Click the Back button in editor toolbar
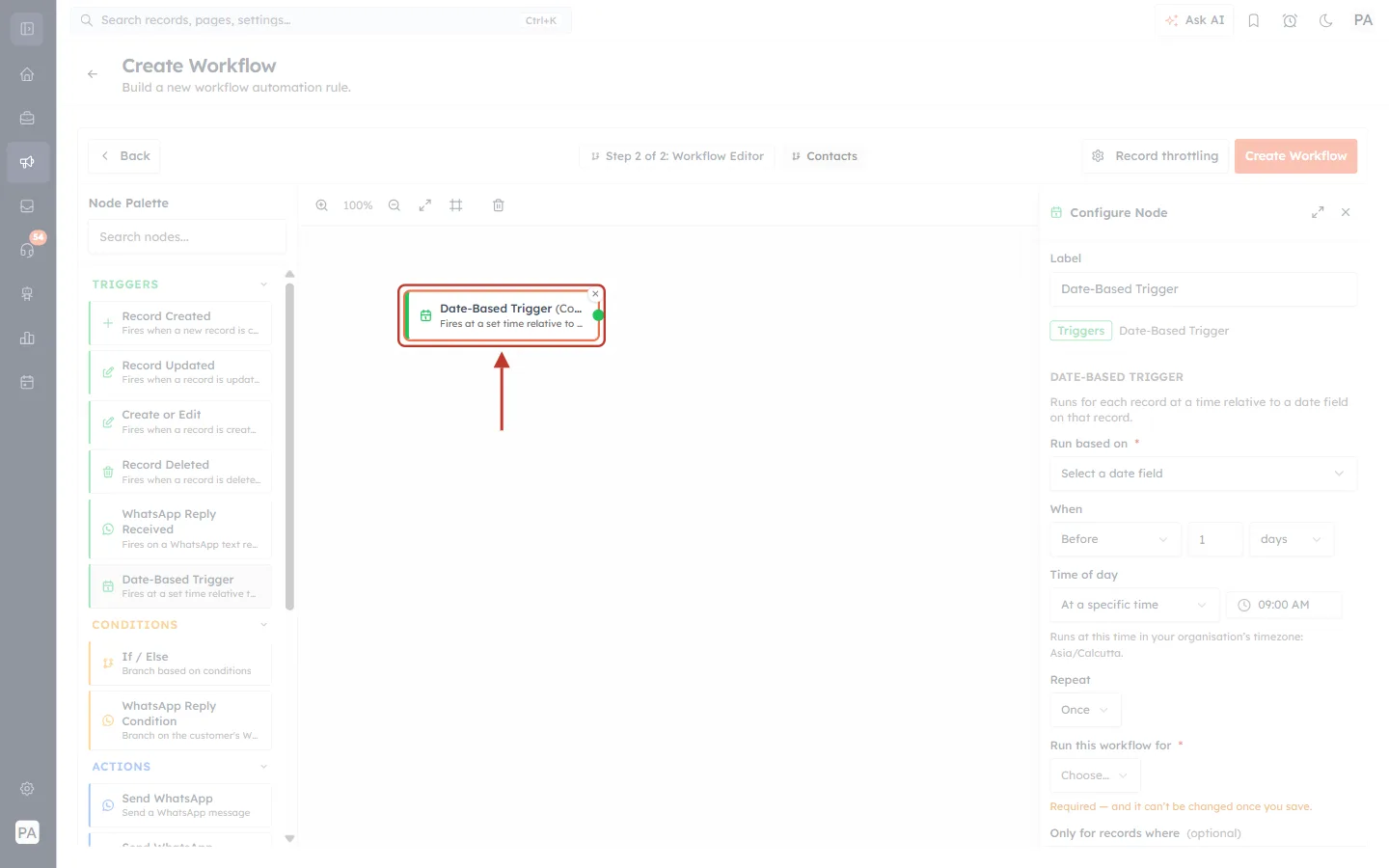 click(124, 156)
